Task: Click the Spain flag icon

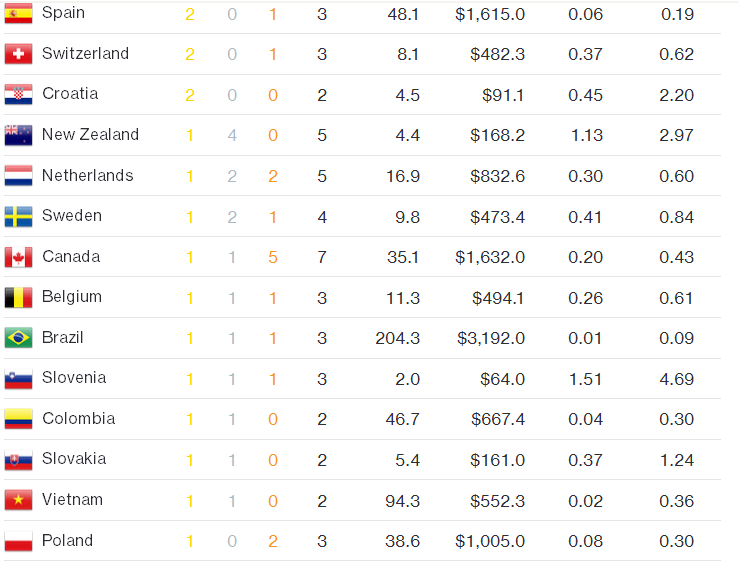Action: 18,13
